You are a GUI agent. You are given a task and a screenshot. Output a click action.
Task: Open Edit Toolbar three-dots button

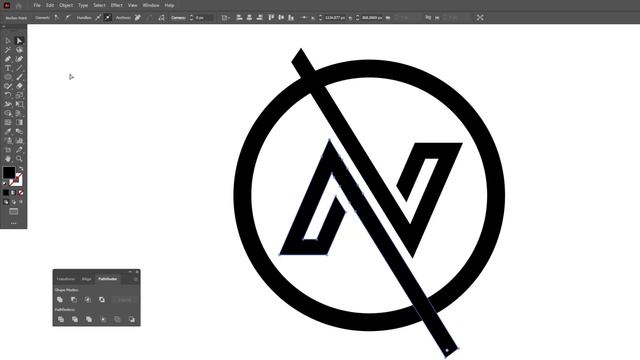[x=13, y=224]
